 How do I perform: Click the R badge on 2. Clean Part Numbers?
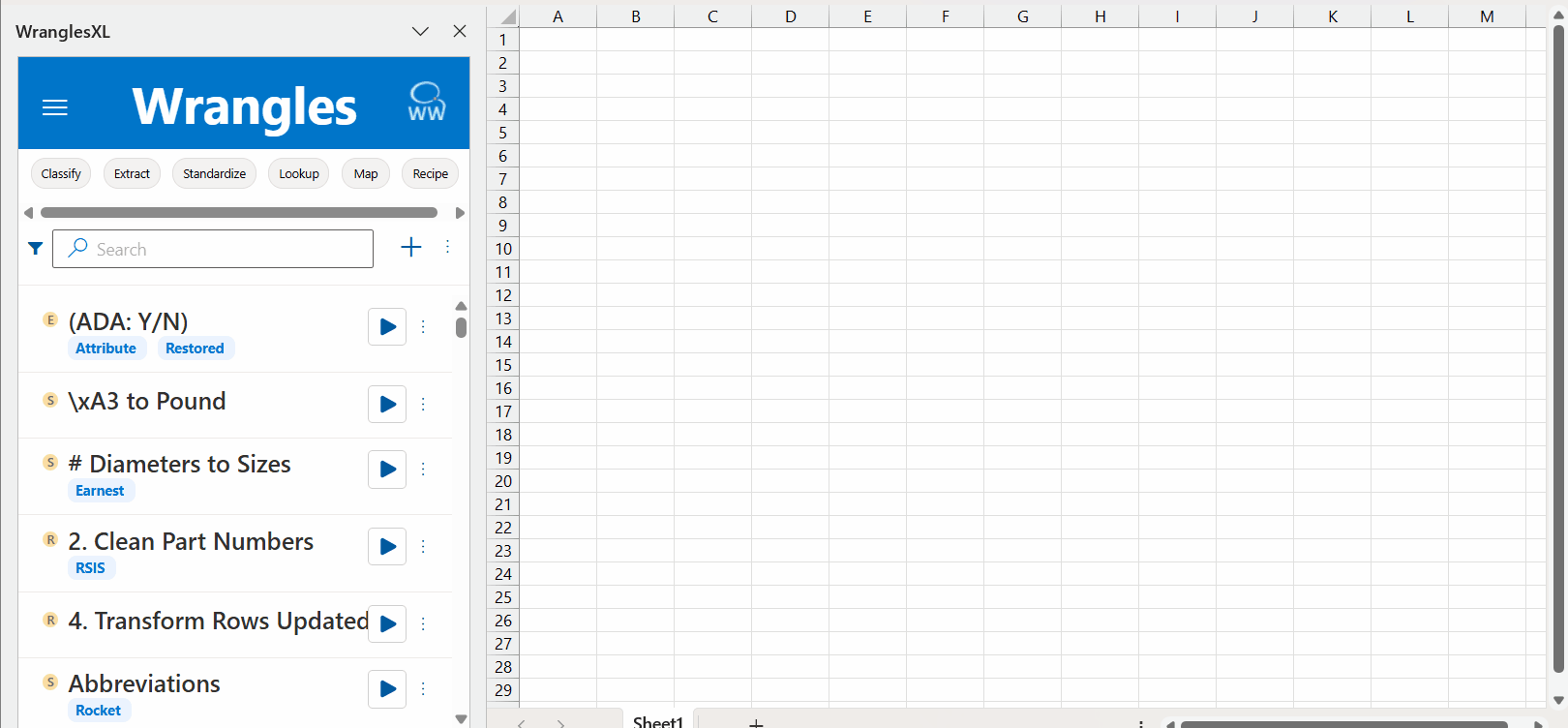(51, 539)
